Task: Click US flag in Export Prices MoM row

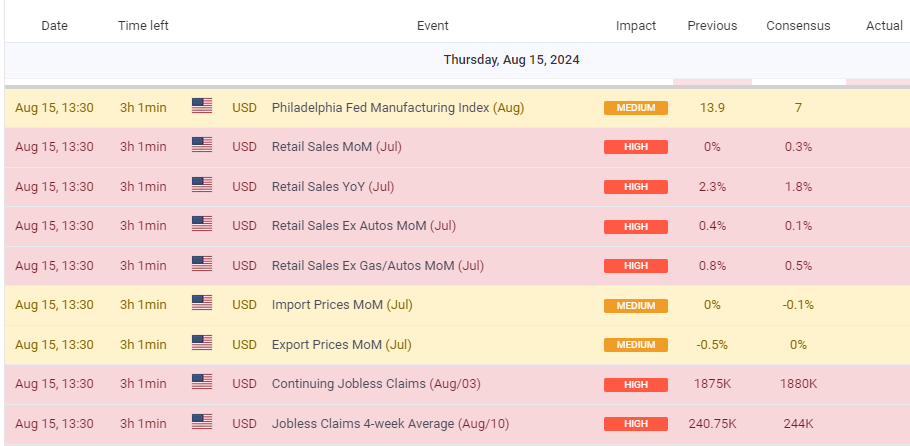Action: (202, 344)
